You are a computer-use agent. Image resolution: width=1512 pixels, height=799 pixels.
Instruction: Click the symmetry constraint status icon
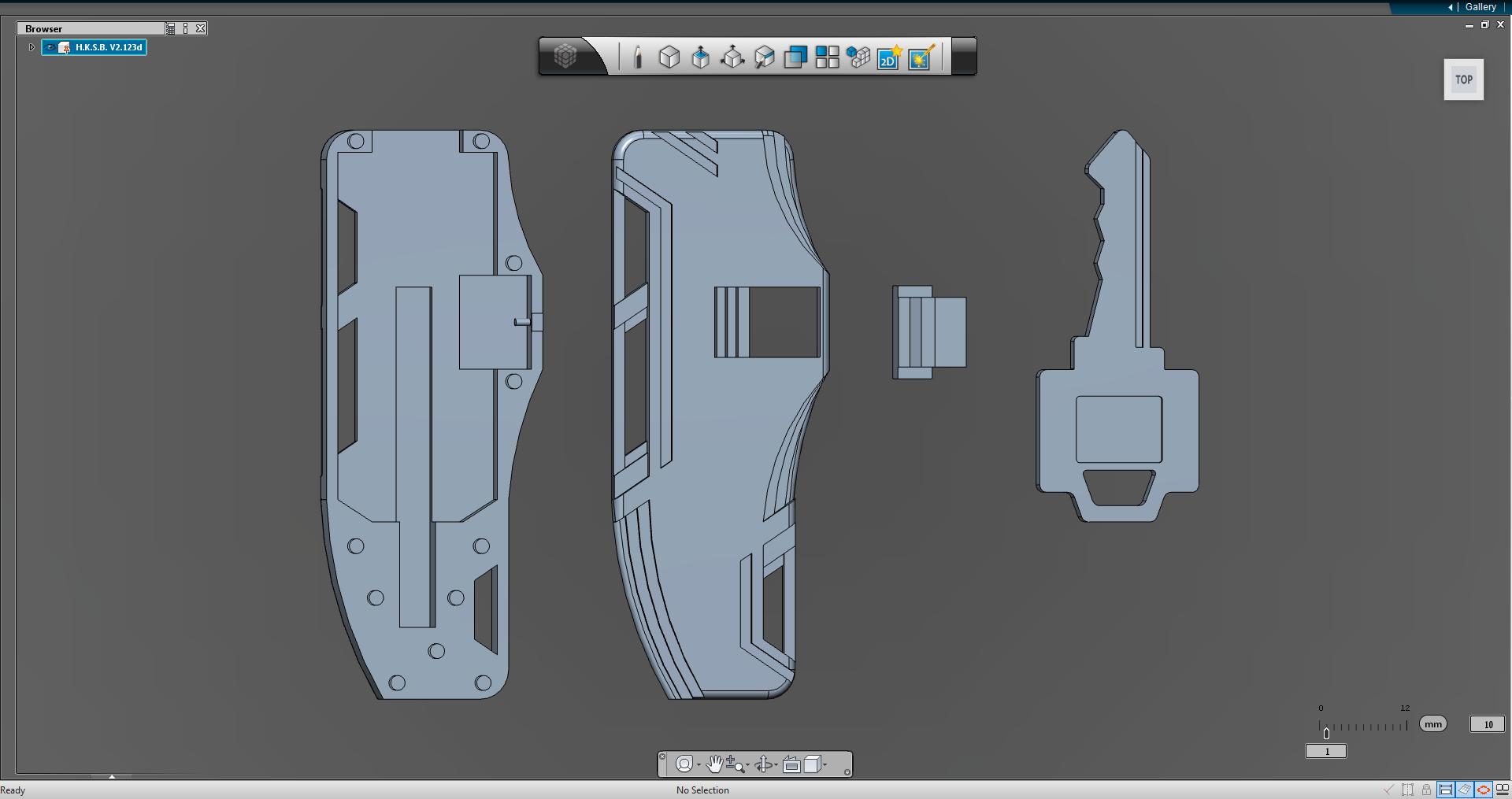click(1407, 790)
